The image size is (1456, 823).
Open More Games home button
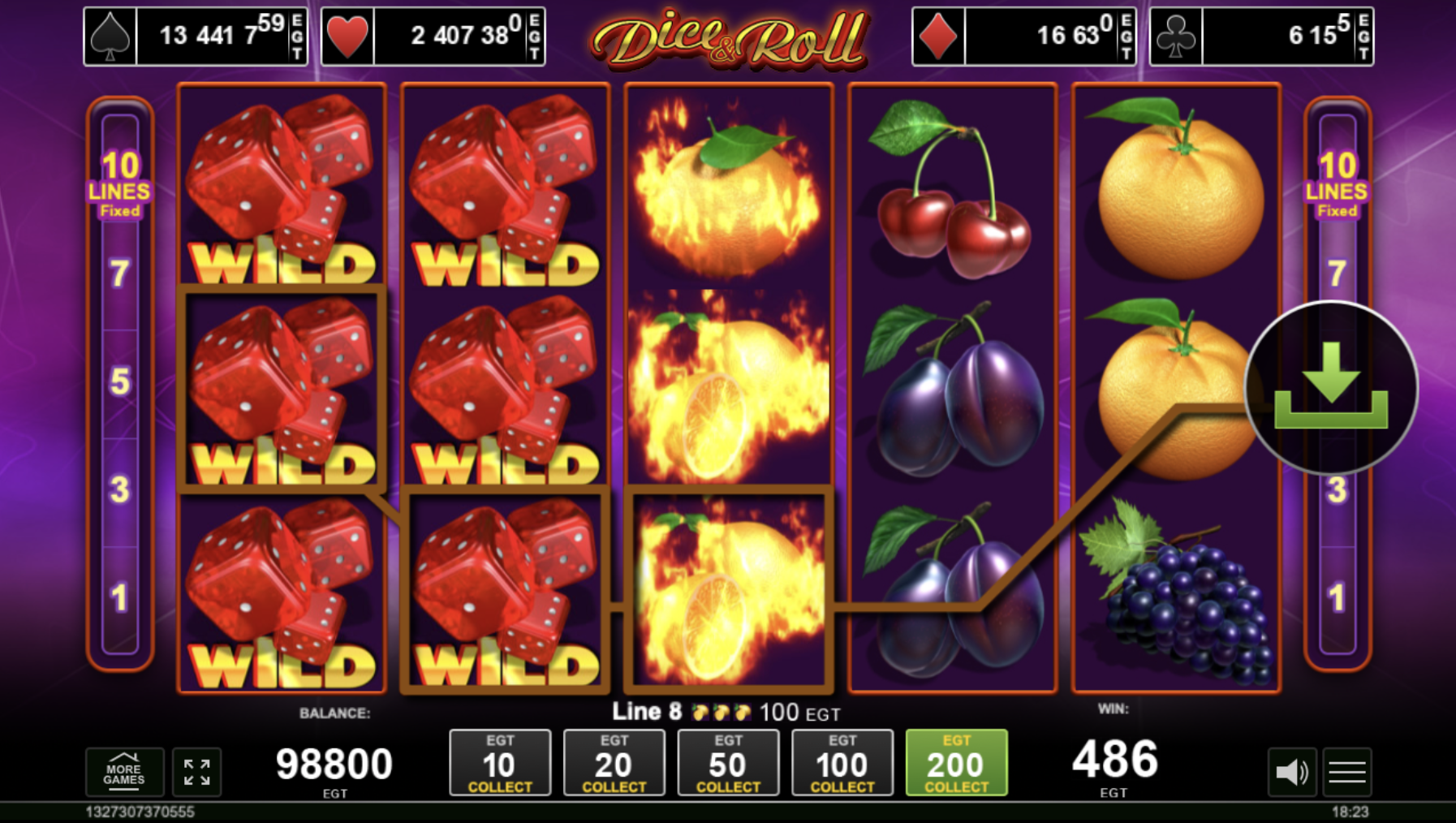[x=124, y=772]
